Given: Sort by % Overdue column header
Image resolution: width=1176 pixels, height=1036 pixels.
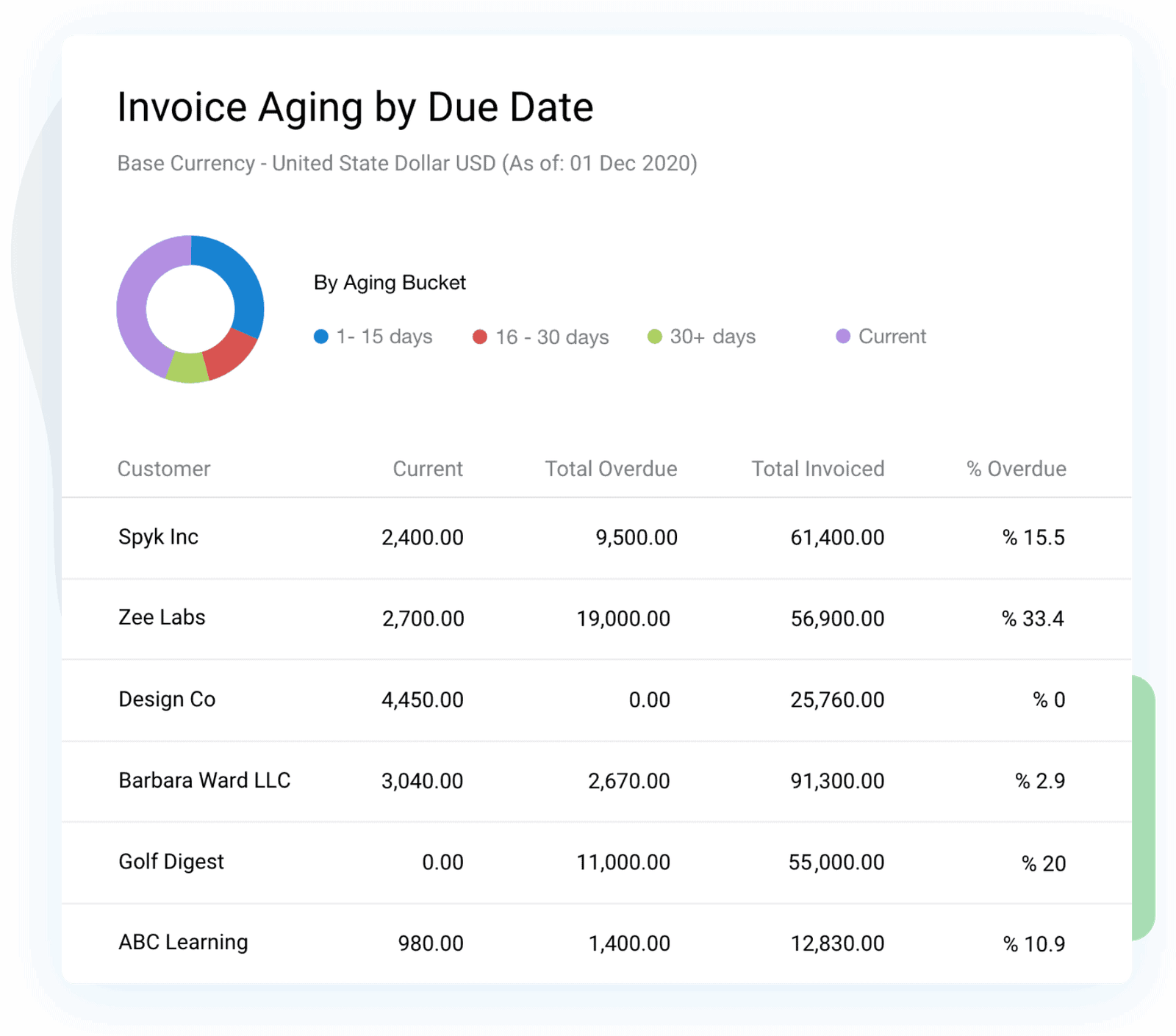Looking at the screenshot, I should click(1016, 469).
